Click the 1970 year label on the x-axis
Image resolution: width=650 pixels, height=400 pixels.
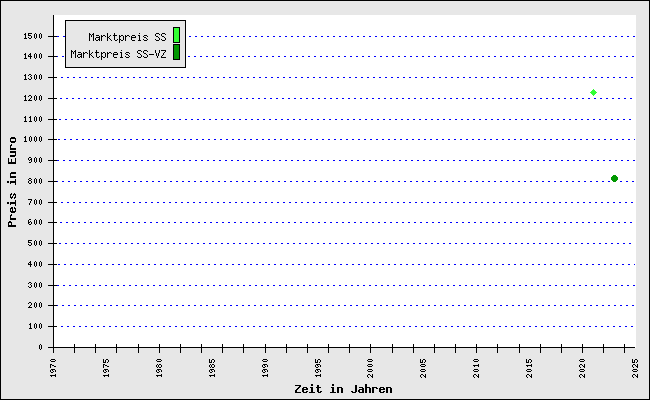tap(53, 368)
